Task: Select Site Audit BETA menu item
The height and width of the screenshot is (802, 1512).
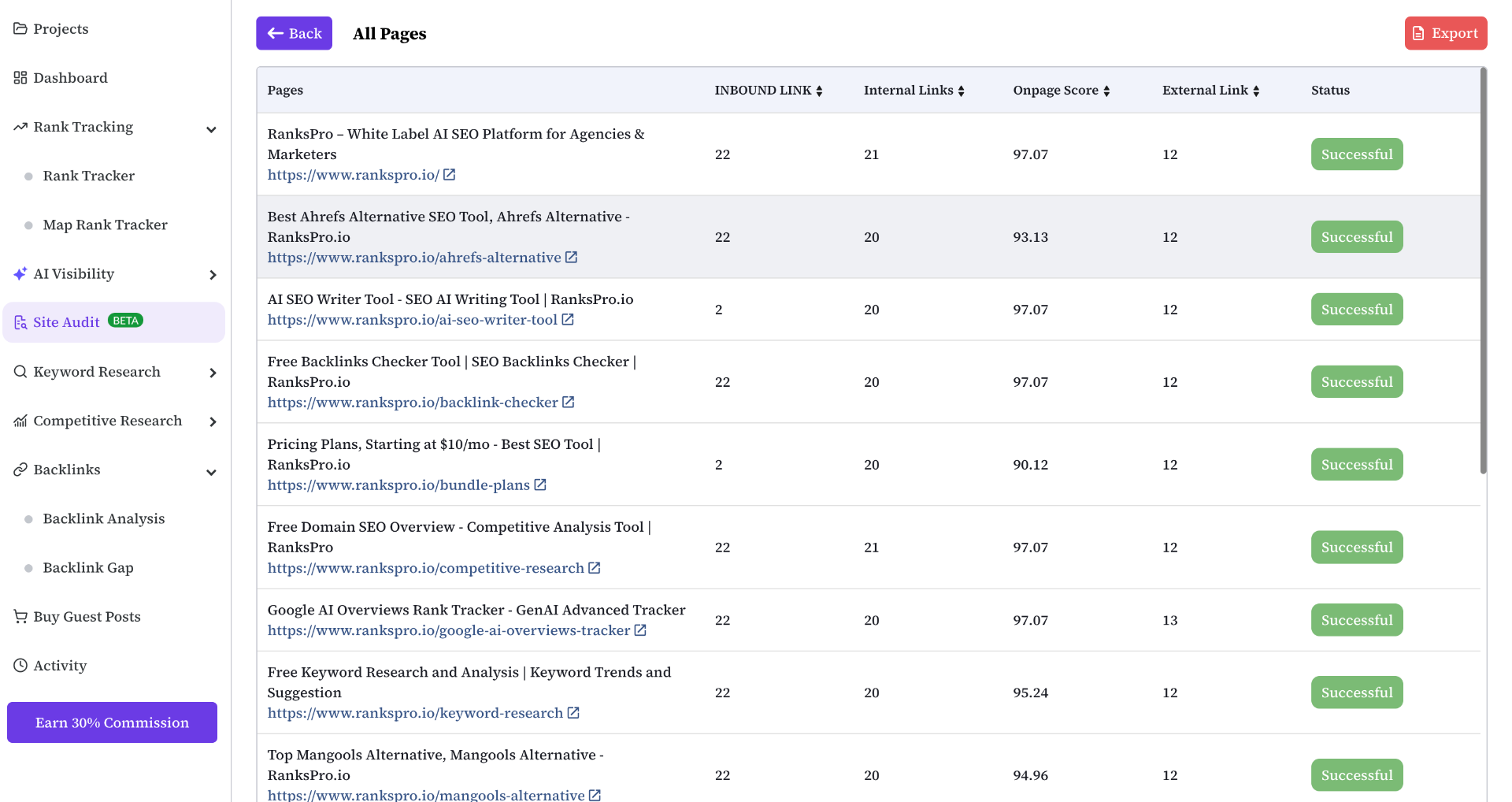Action: pos(113,322)
